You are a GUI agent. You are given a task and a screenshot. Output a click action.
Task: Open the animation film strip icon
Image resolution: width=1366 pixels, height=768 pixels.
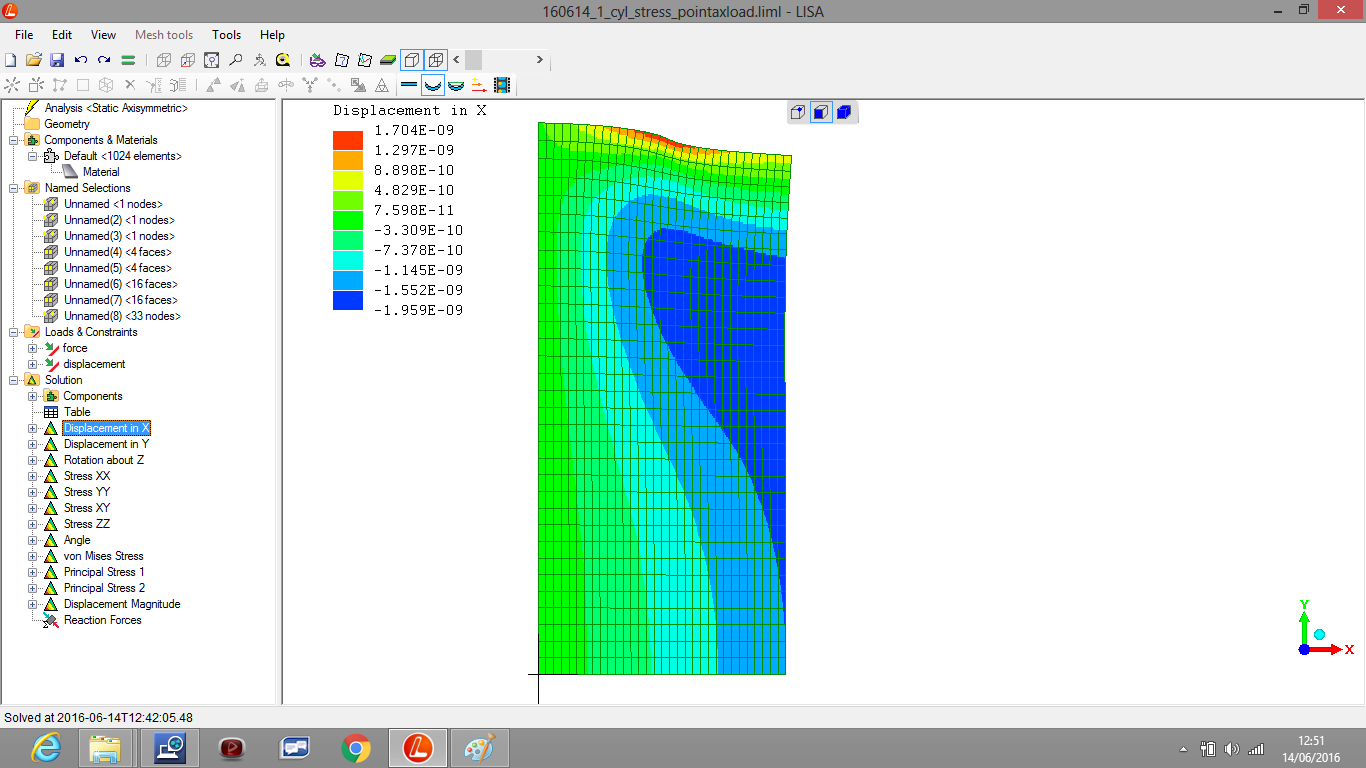[502, 86]
